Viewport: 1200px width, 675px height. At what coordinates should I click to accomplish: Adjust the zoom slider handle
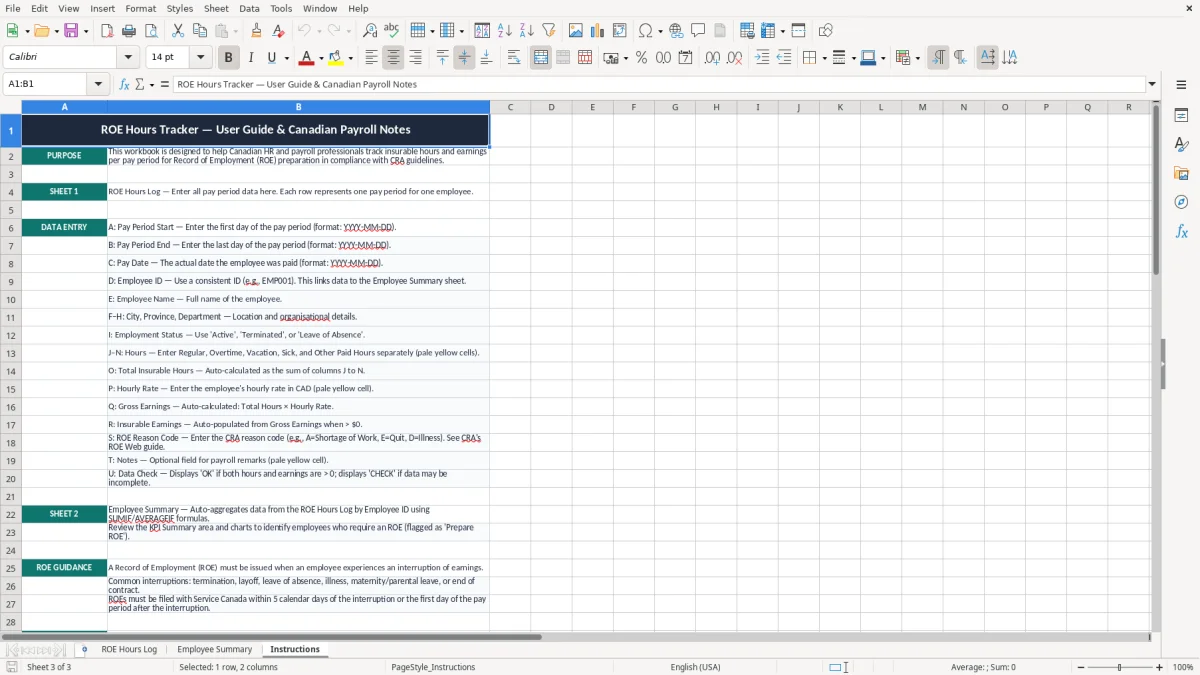[1119, 667]
